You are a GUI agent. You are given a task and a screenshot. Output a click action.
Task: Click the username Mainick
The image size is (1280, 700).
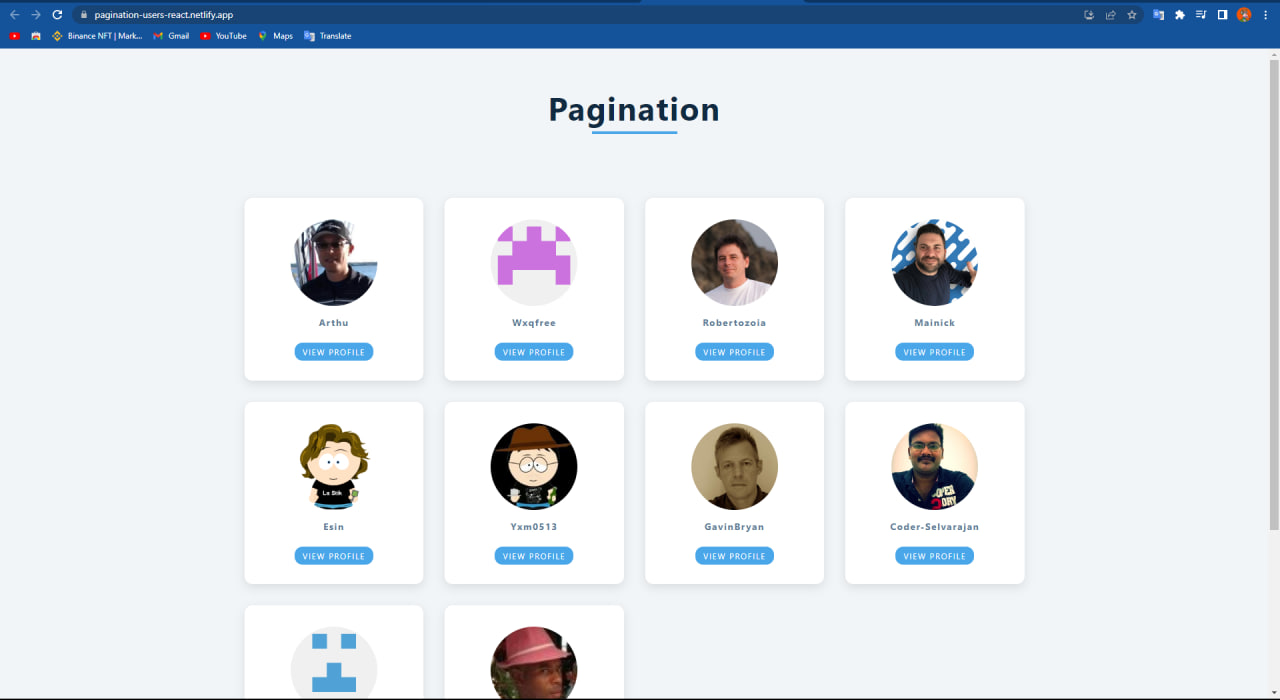[935, 323]
